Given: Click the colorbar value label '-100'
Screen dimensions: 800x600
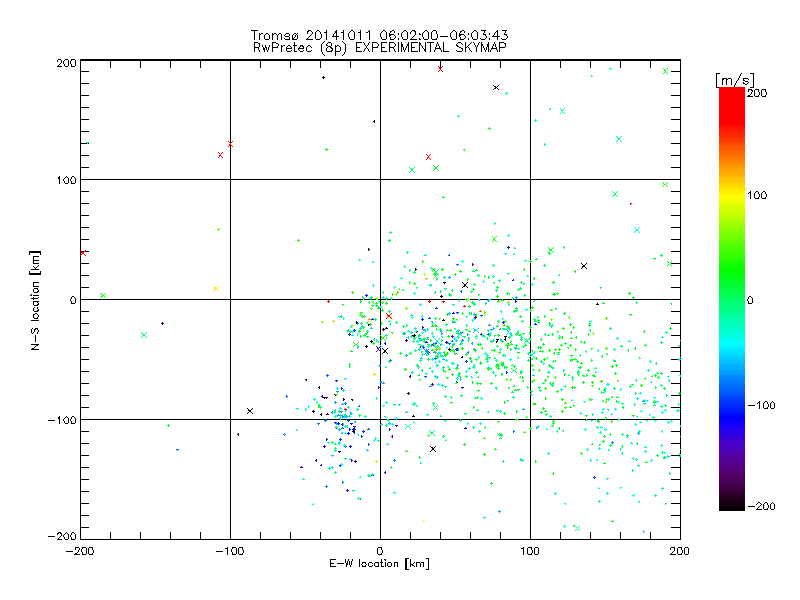Looking at the screenshot, I should point(762,406).
